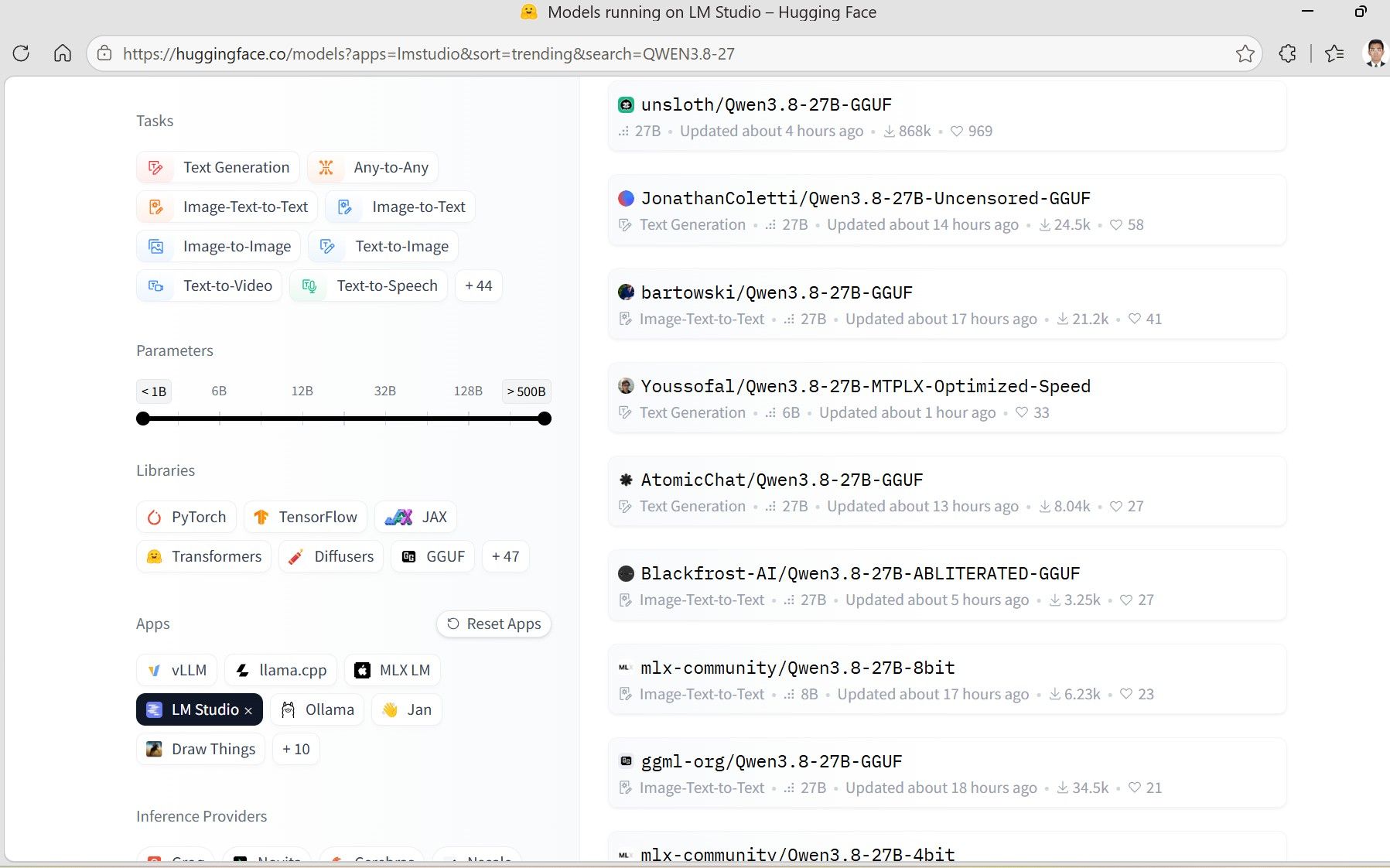Click the download icon beside 868k
Viewport: 1390px width, 868px height.
tap(890, 132)
